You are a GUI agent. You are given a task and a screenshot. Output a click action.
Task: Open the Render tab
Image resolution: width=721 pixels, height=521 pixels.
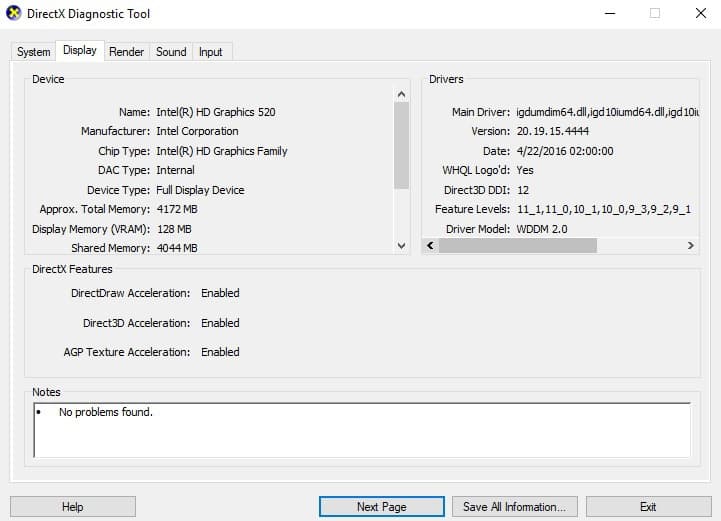click(126, 52)
